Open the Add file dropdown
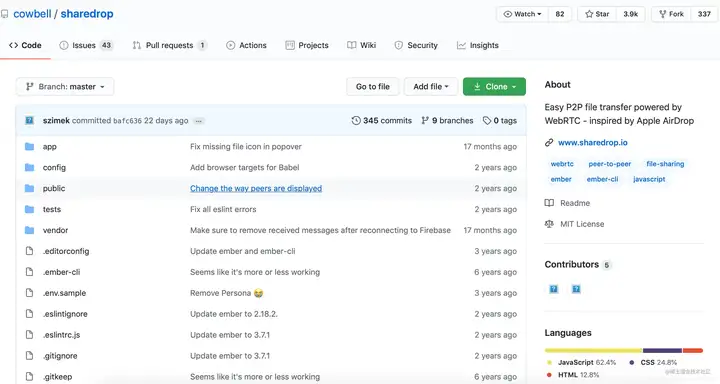Image resolution: width=720 pixels, height=384 pixels. tap(431, 86)
